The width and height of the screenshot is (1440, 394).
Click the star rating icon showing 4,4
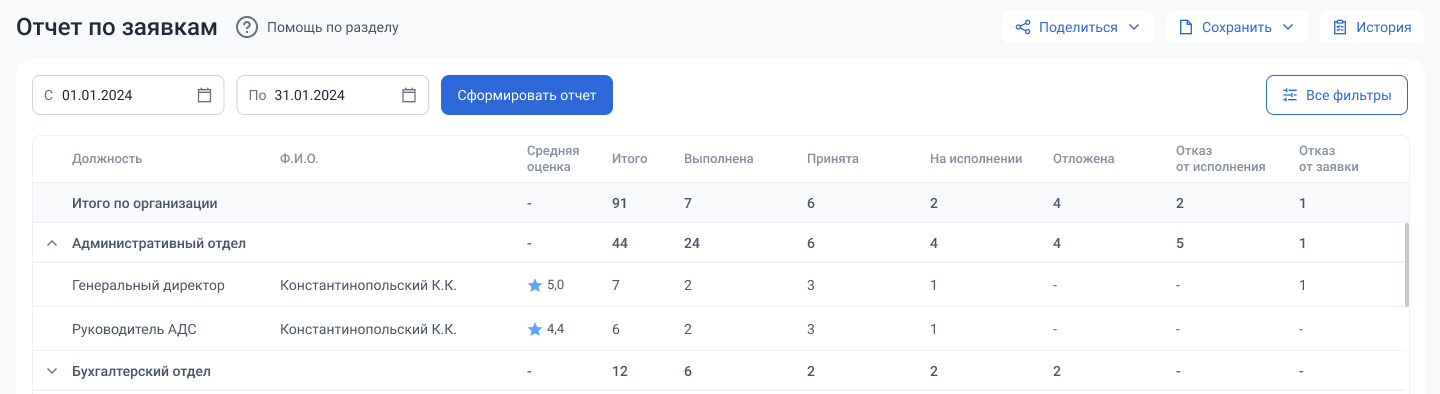click(534, 329)
